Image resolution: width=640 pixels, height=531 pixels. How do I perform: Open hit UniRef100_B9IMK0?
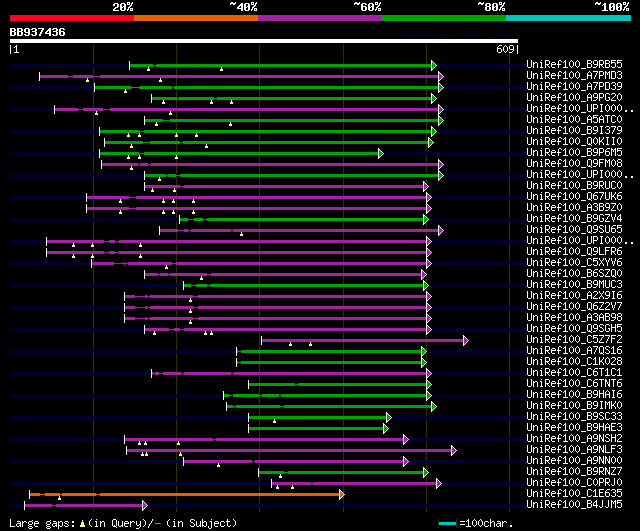click(x=574, y=406)
